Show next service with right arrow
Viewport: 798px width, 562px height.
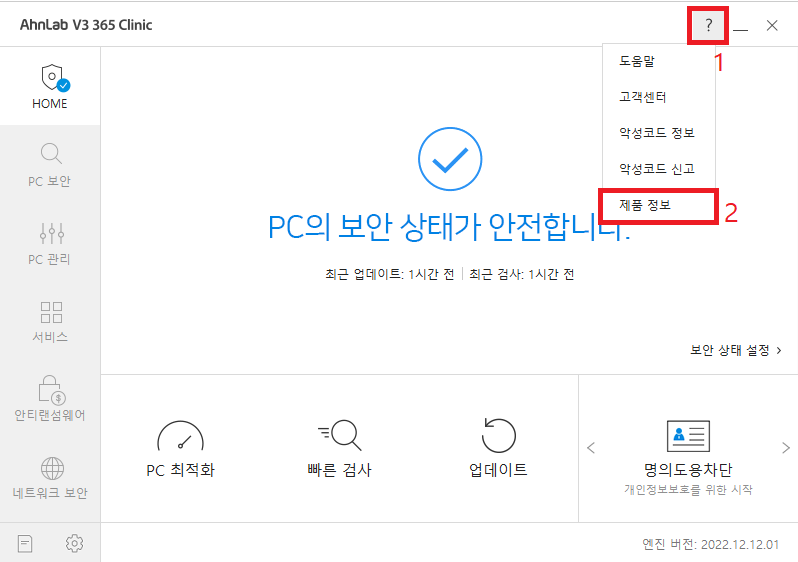click(786, 448)
